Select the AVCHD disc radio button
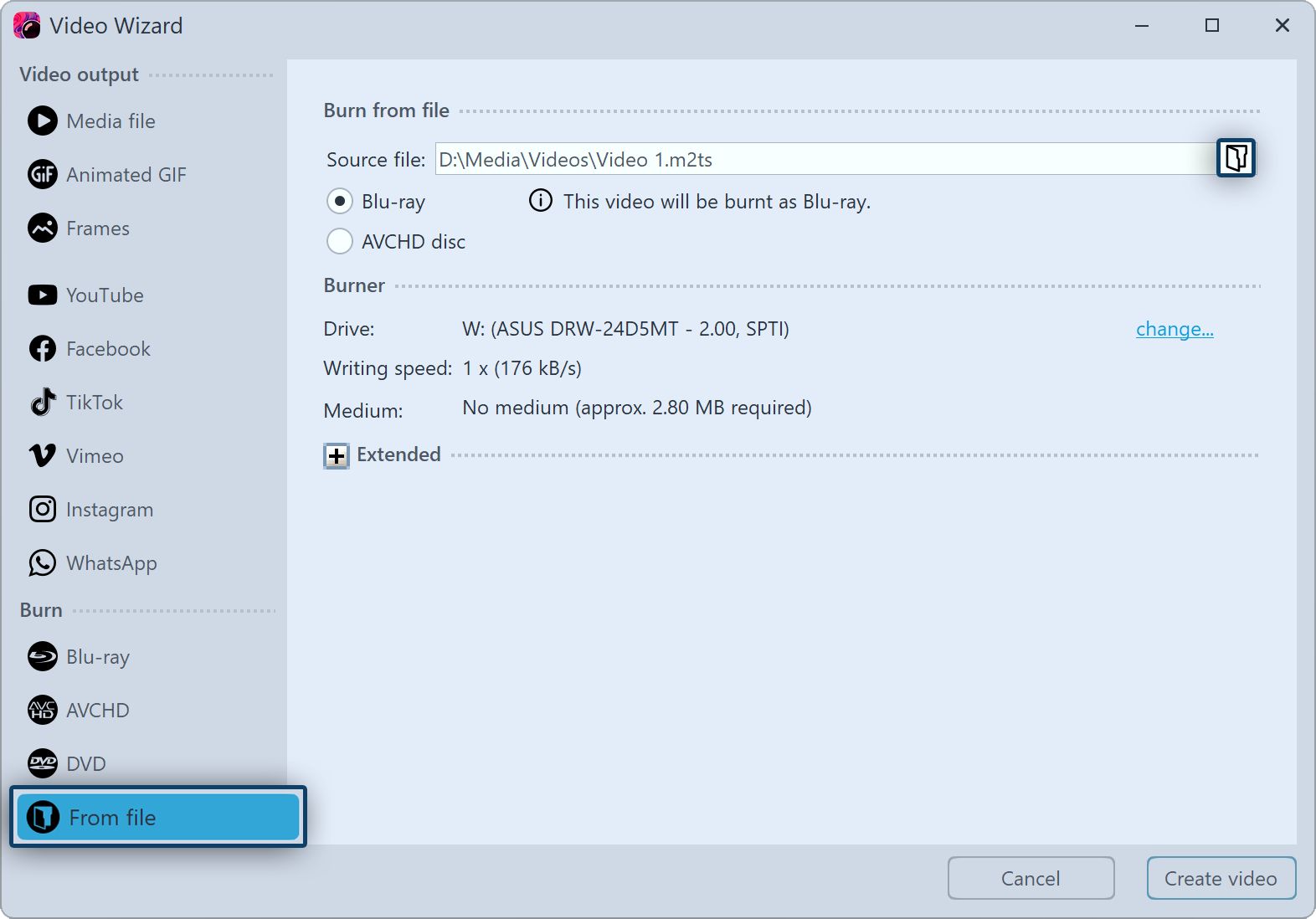Screen dimensions: 1316x919 click(x=340, y=242)
